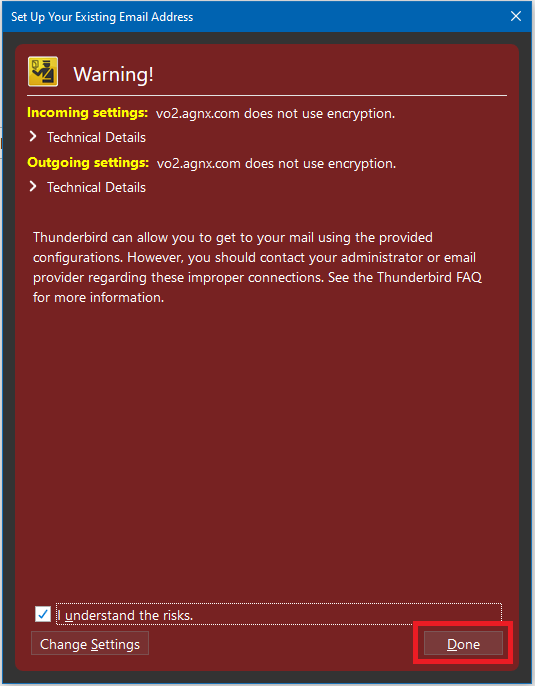Click the horizontal divider below Warning heading
This screenshot has height=686, width=535.
[267, 95]
